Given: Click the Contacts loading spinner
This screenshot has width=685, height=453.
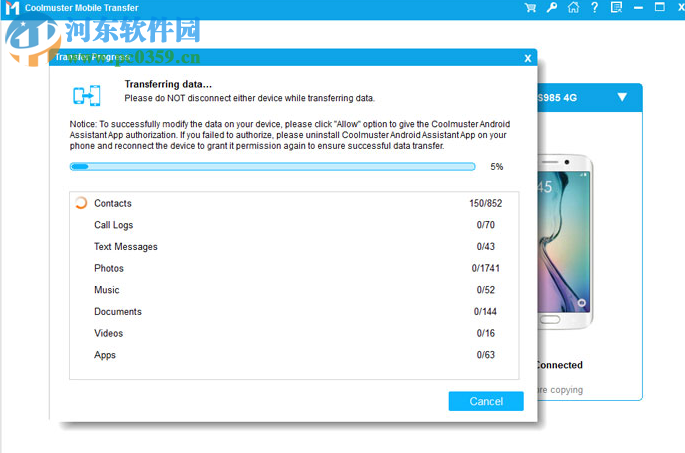Looking at the screenshot, I should (81, 203).
